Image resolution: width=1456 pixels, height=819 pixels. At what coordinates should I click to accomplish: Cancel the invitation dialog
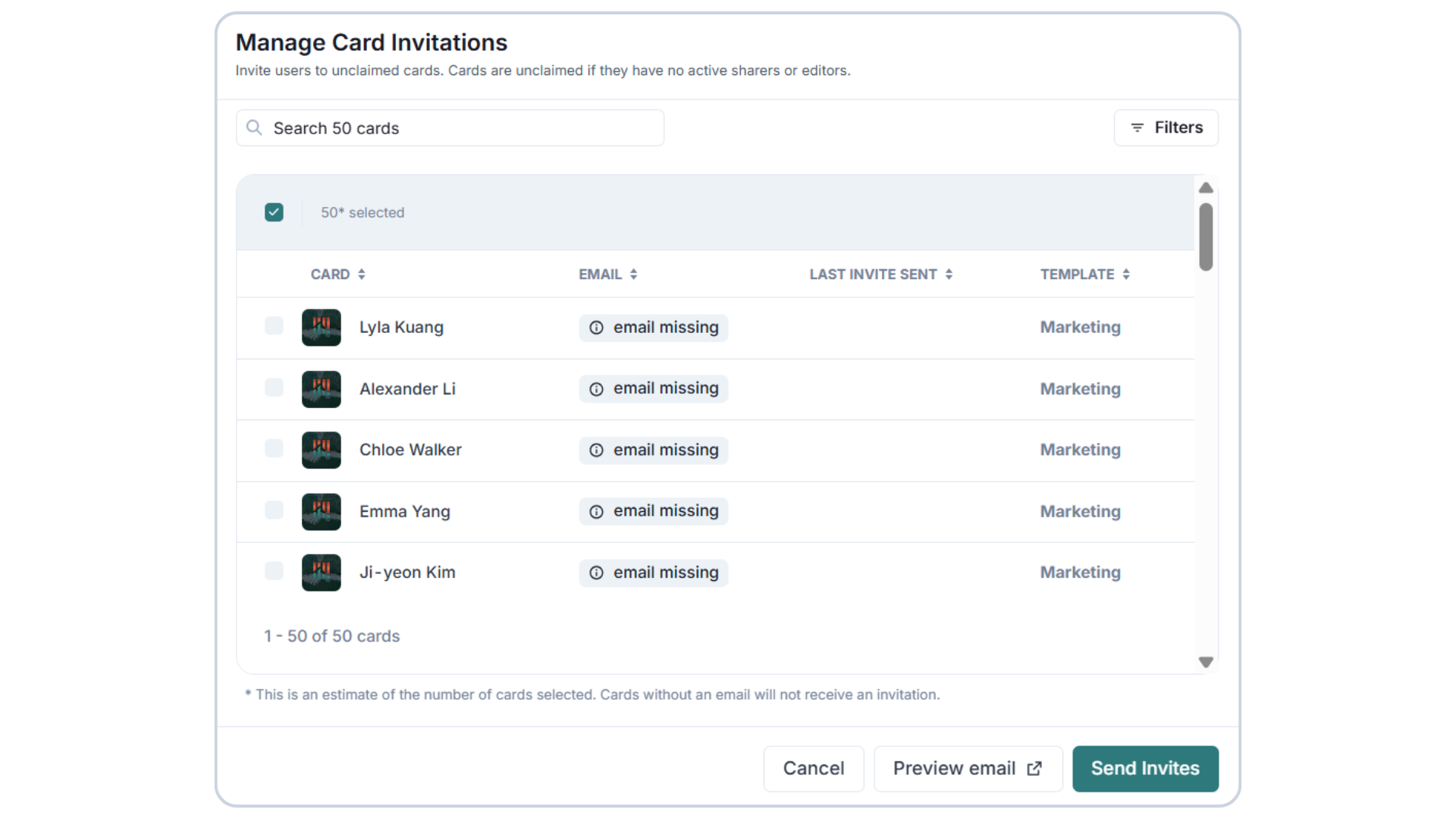click(813, 769)
